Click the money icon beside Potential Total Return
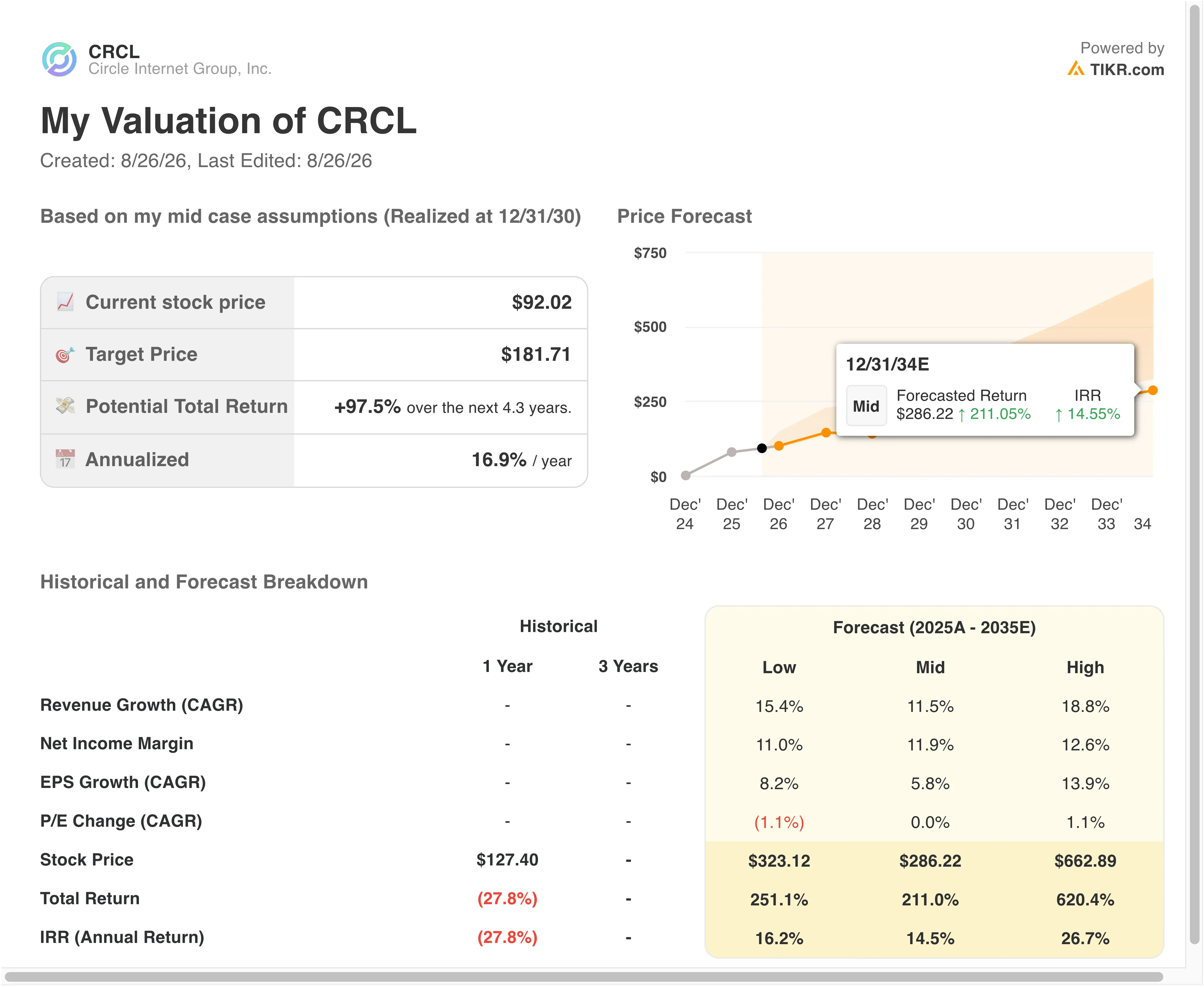The image size is (1204, 987). pyautogui.click(x=65, y=406)
